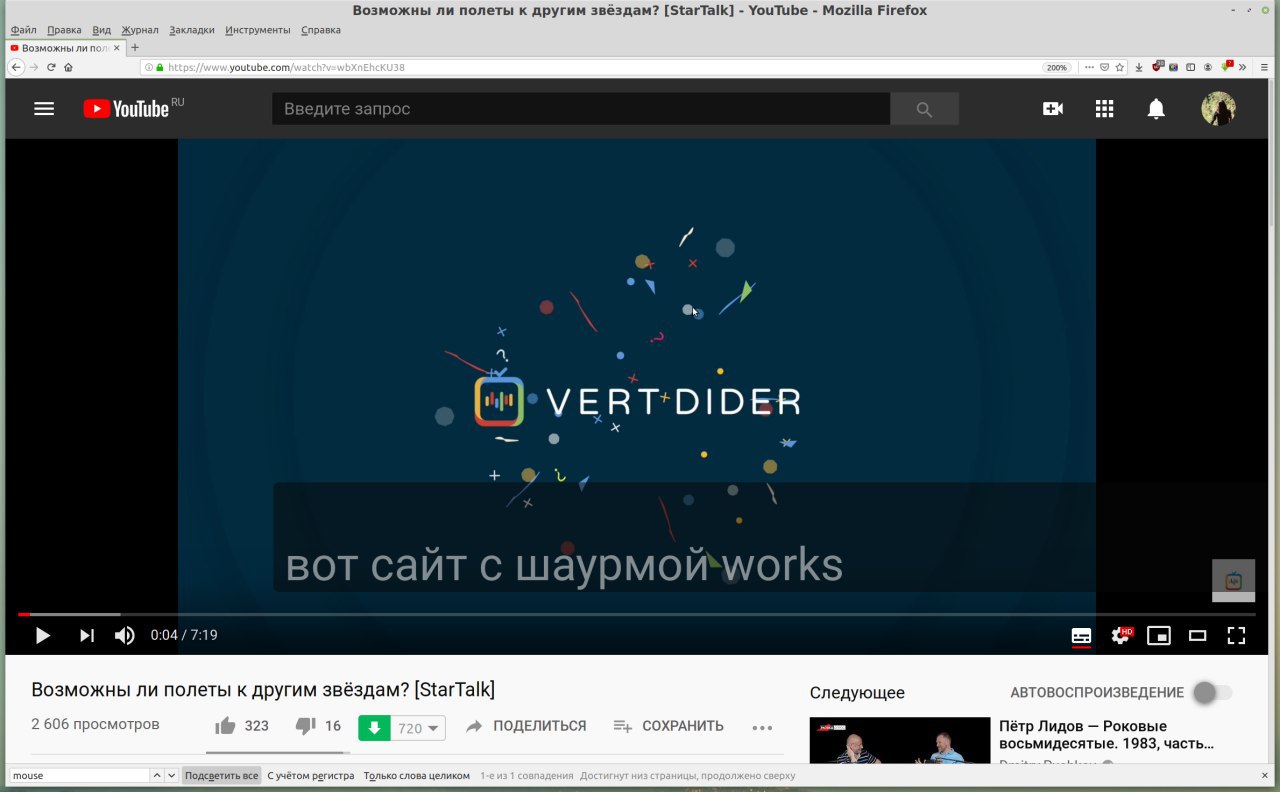
Task: Open the Firefox downloads panel
Action: click(1139, 67)
